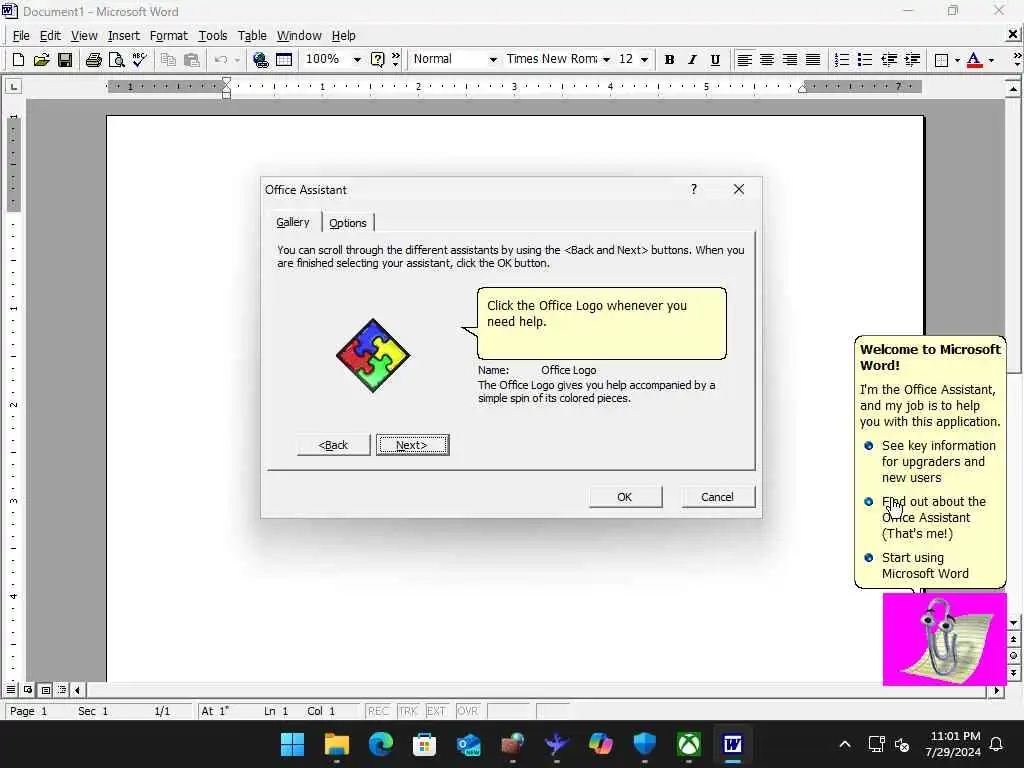1024x768 pixels.
Task: Click the tab stop type selector
Action: tap(14, 86)
